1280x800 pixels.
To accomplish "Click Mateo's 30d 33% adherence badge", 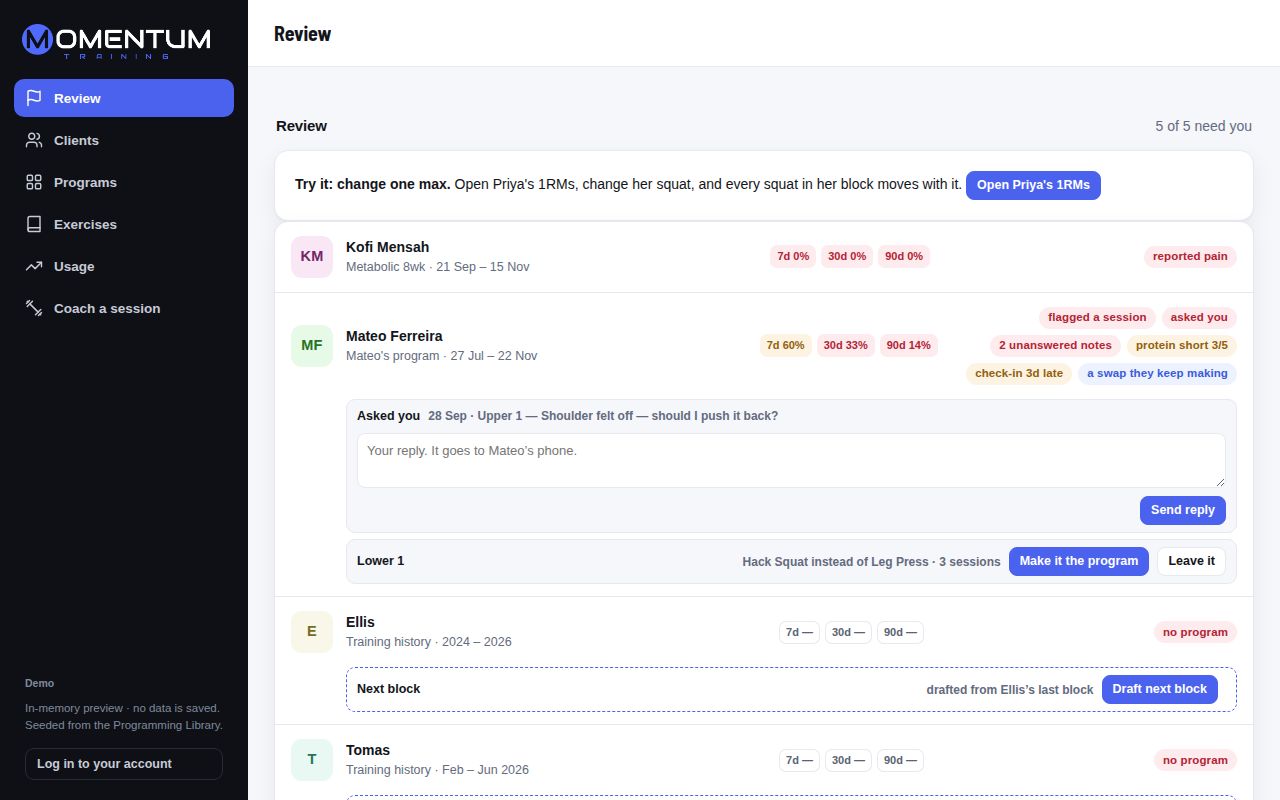I will click(846, 345).
